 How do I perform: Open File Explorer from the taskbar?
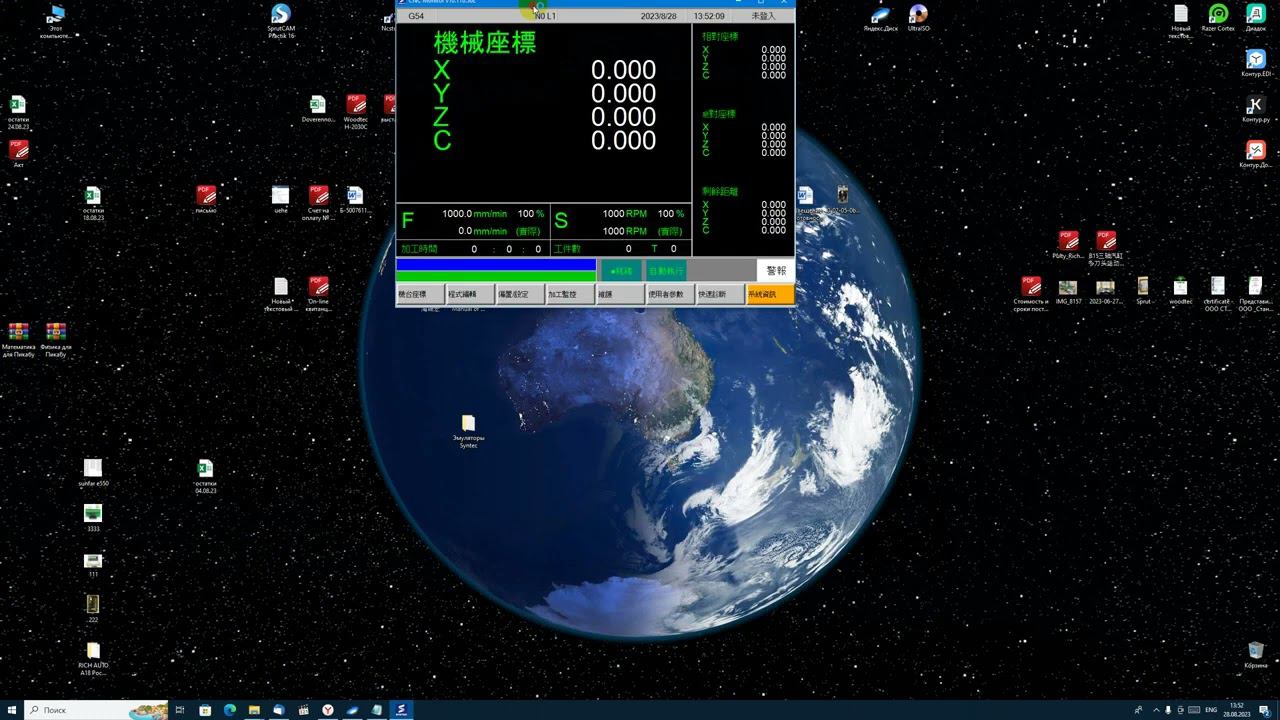(254, 710)
